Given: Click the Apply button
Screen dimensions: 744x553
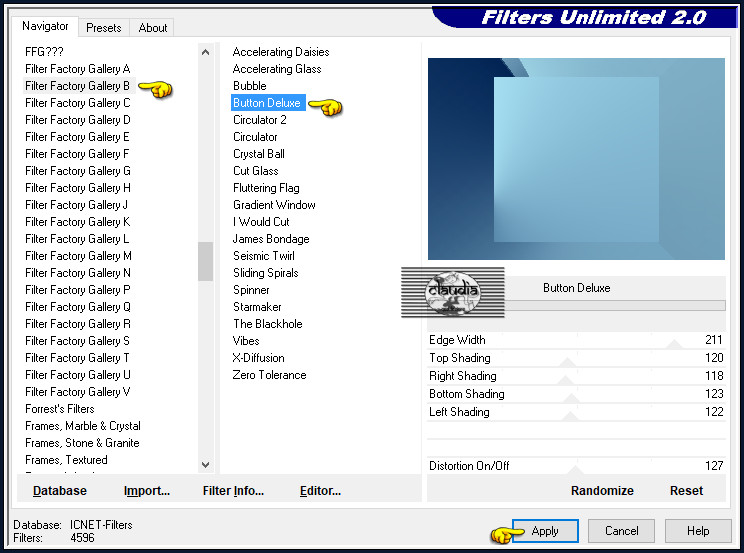Looking at the screenshot, I should point(545,531).
